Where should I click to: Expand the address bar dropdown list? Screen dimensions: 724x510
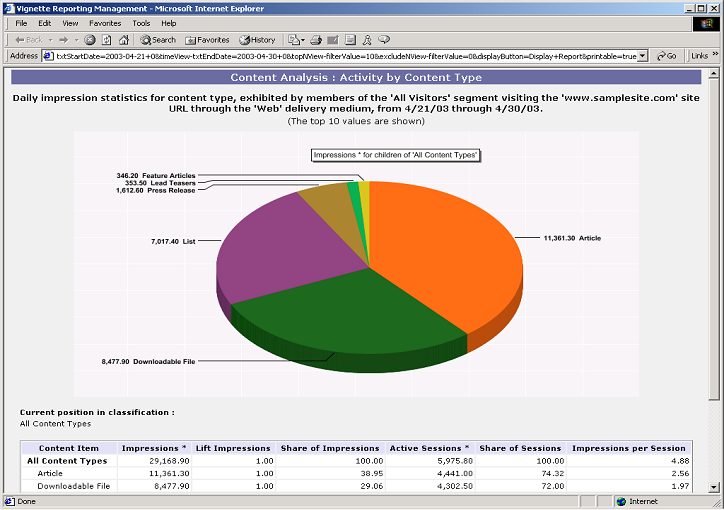coord(643,56)
